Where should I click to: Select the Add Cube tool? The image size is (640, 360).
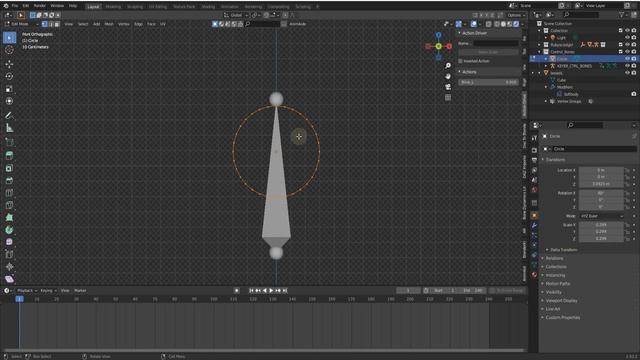[x=9, y=142]
